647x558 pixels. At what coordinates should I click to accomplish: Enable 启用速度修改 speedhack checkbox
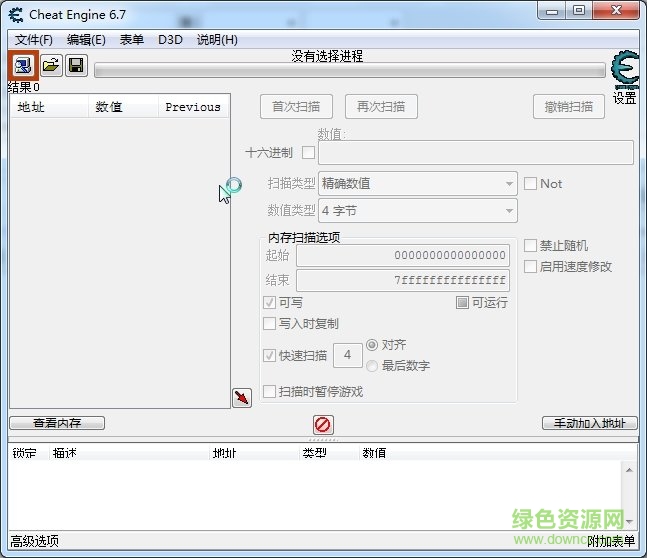[x=530, y=266]
